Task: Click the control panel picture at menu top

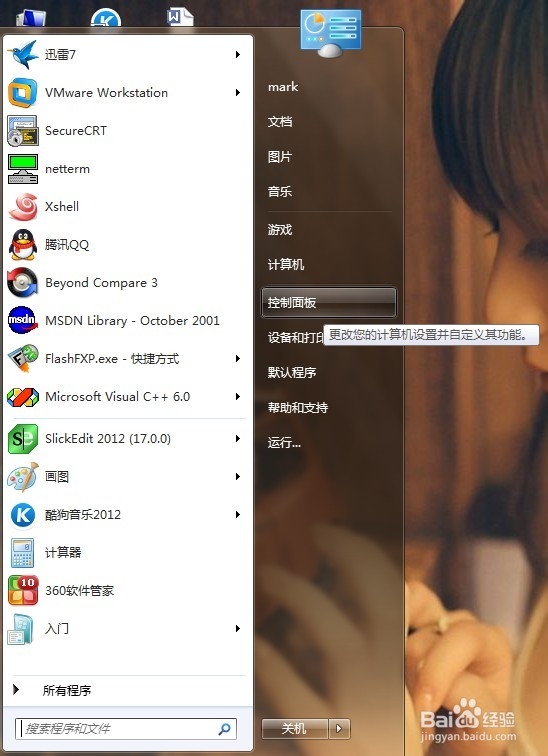Action: click(x=331, y=33)
